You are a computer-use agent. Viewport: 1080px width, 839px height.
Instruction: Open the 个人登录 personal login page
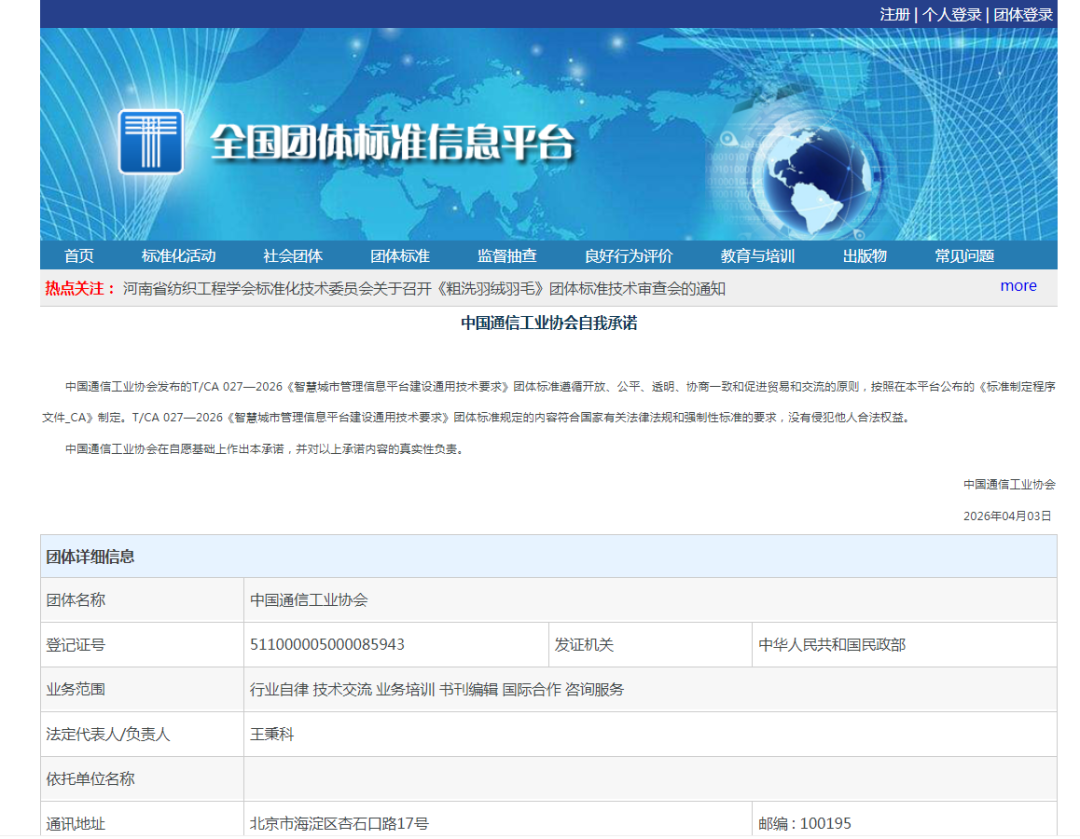[951, 14]
